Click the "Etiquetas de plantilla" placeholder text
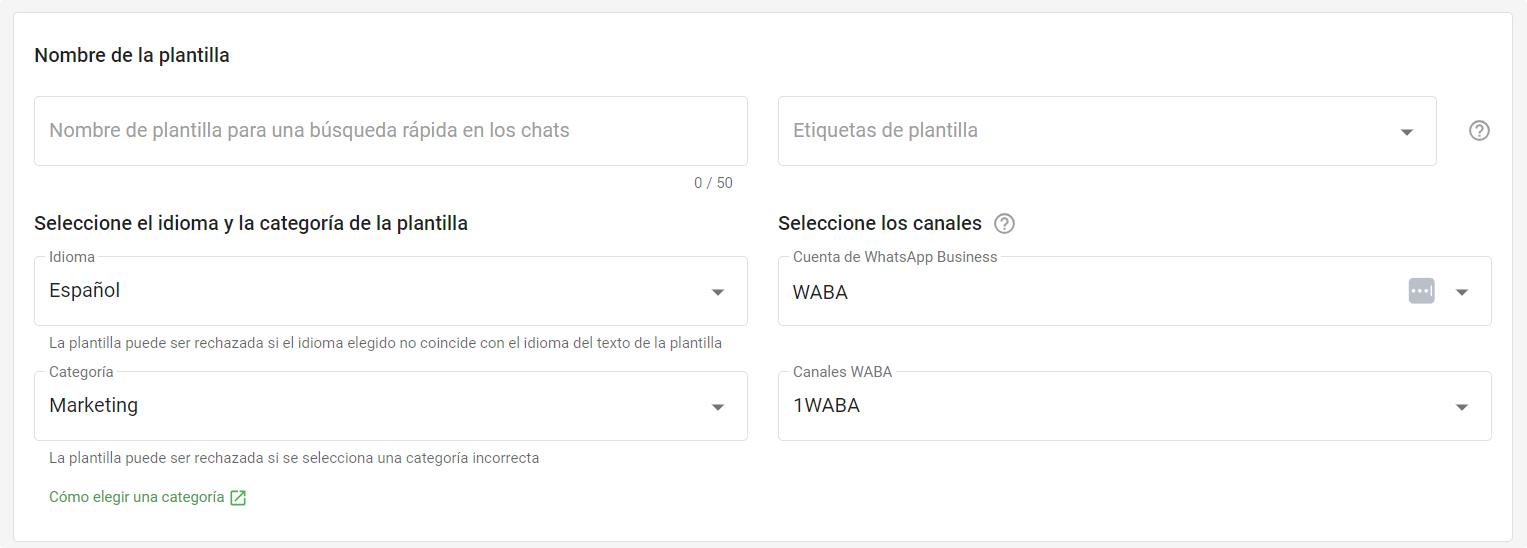 [885, 131]
